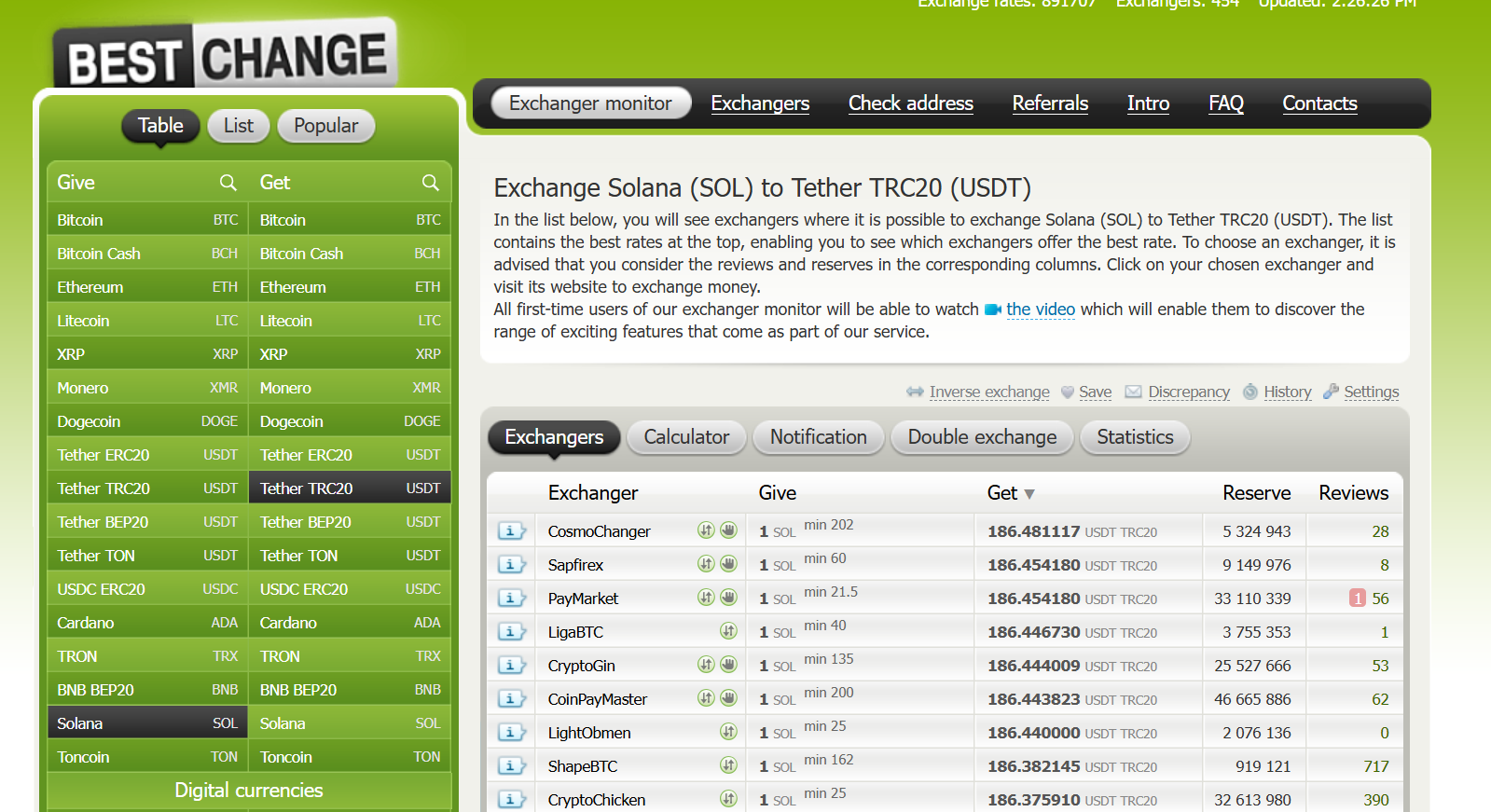Sort by the Get column arrow
The height and width of the screenshot is (812, 1491).
1029,494
